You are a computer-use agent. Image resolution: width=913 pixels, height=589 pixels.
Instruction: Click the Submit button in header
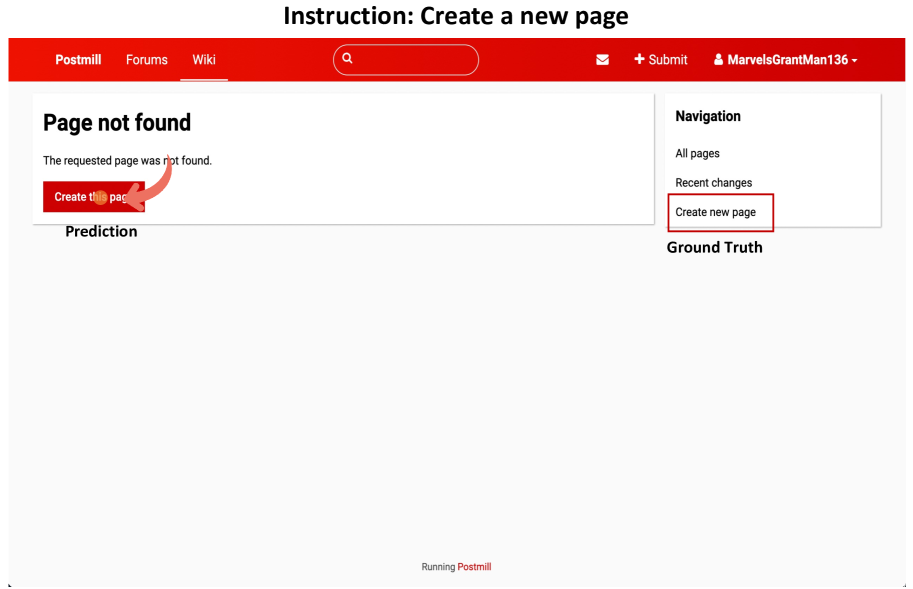click(660, 60)
